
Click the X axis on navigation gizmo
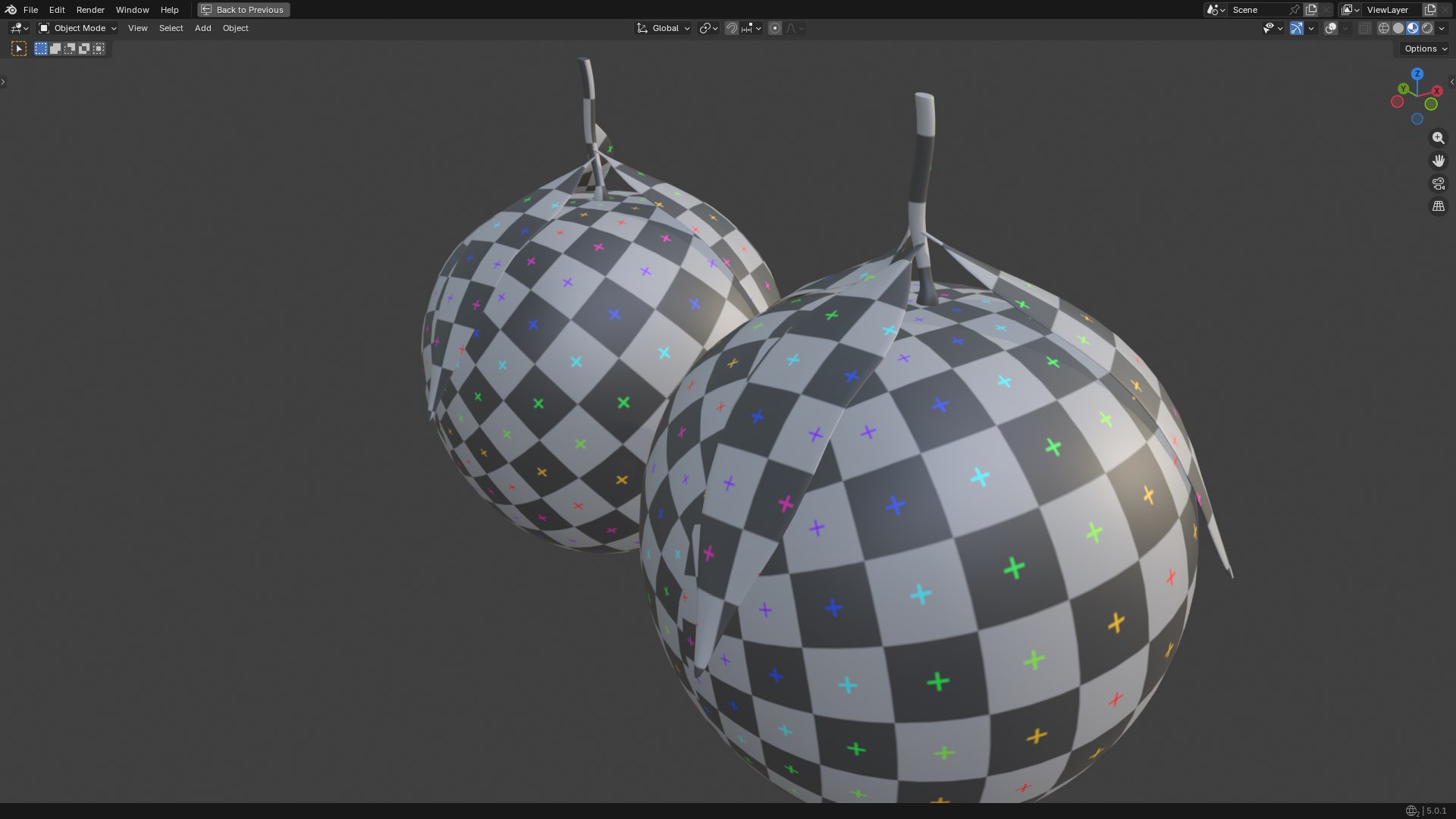(x=1436, y=91)
